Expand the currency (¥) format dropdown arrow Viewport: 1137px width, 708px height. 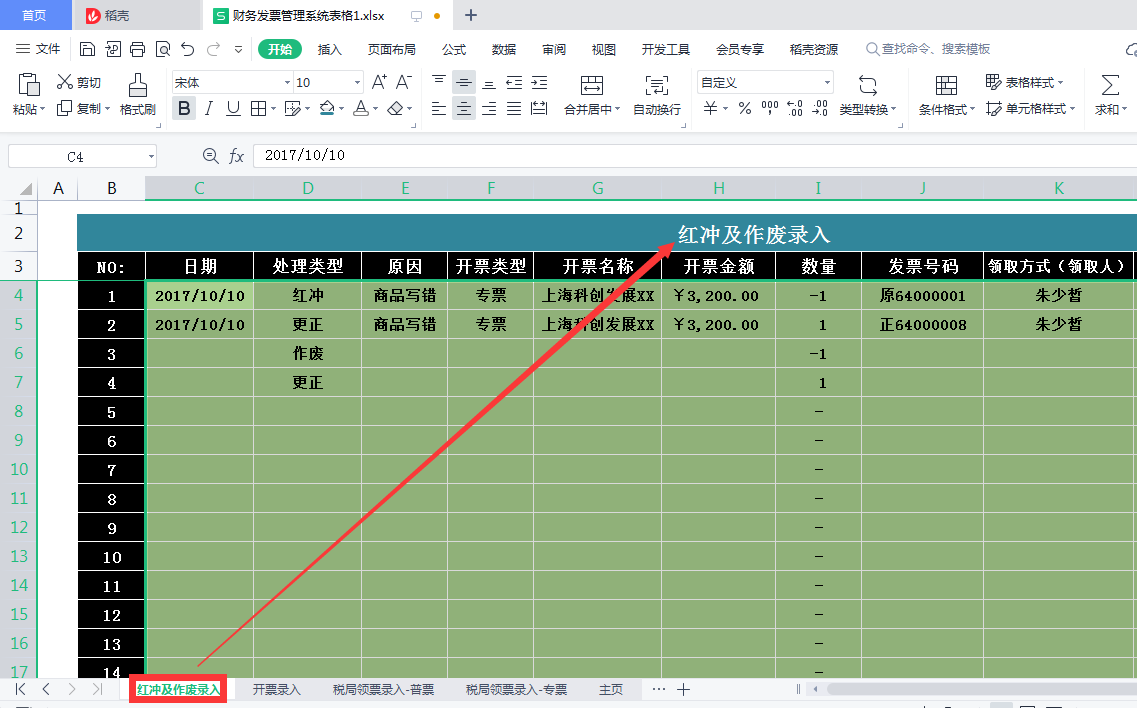pyautogui.click(x=726, y=109)
